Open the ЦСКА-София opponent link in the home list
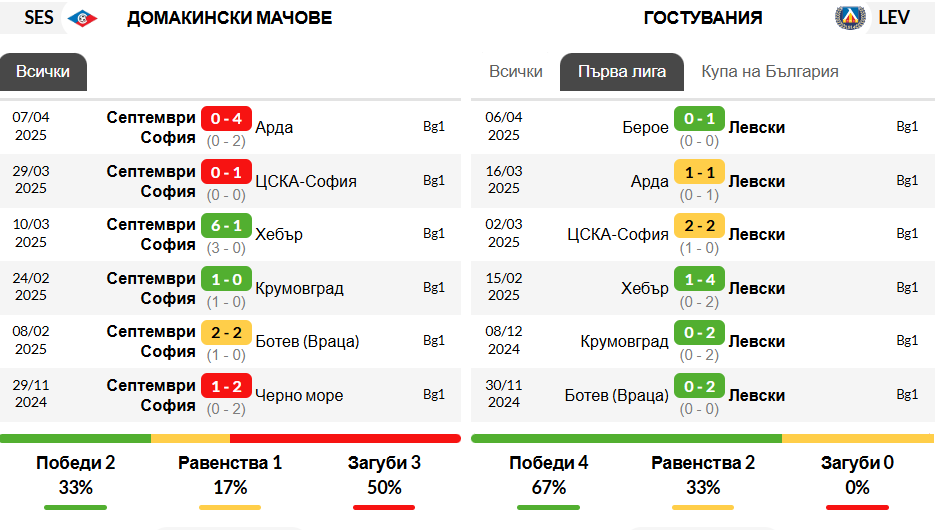The height and width of the screenshot is (530, 936). (306, 181)
